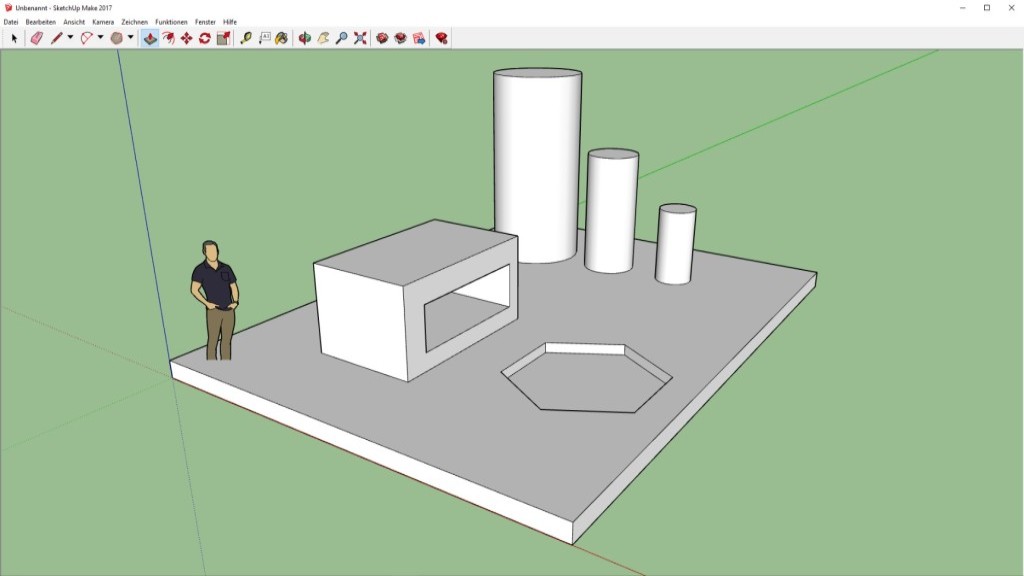The image size is (1024, 576).
Task: Pick the Line drawing tool
Action: [56, 37]
